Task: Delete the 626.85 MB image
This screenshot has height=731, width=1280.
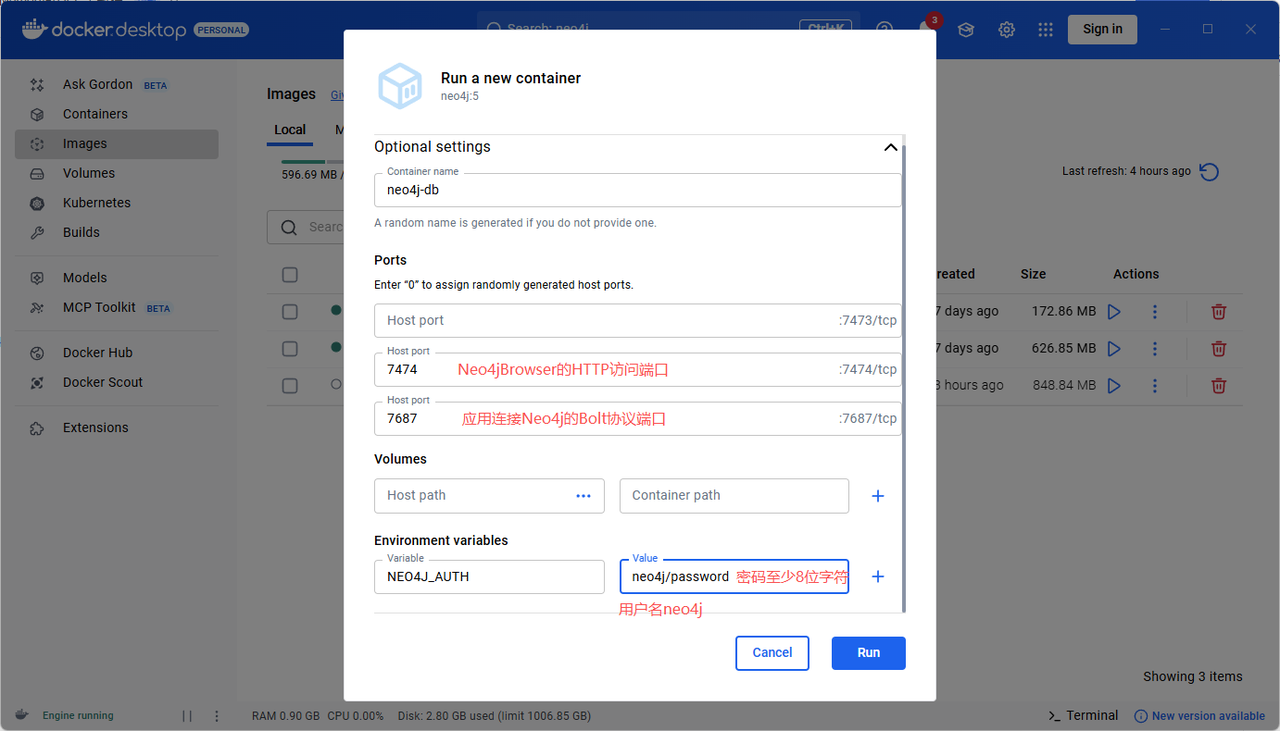Action: pyautogui.click(x=1219, y=348)
